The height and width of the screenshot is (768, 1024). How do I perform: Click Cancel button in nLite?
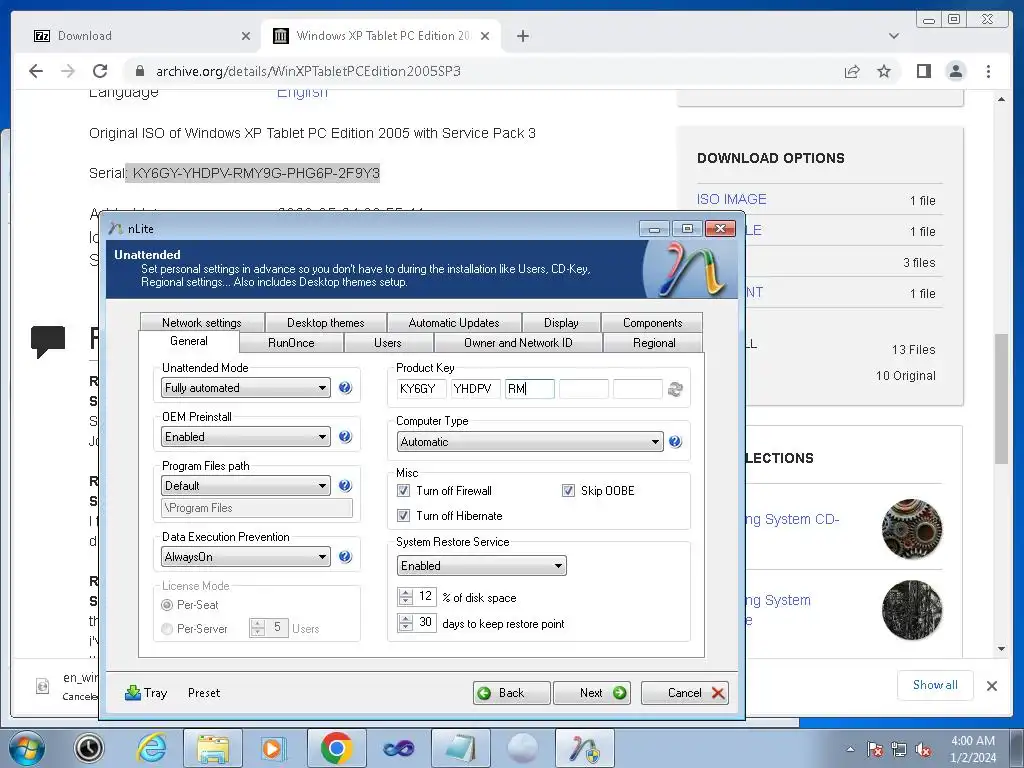(x=685, y=693)
